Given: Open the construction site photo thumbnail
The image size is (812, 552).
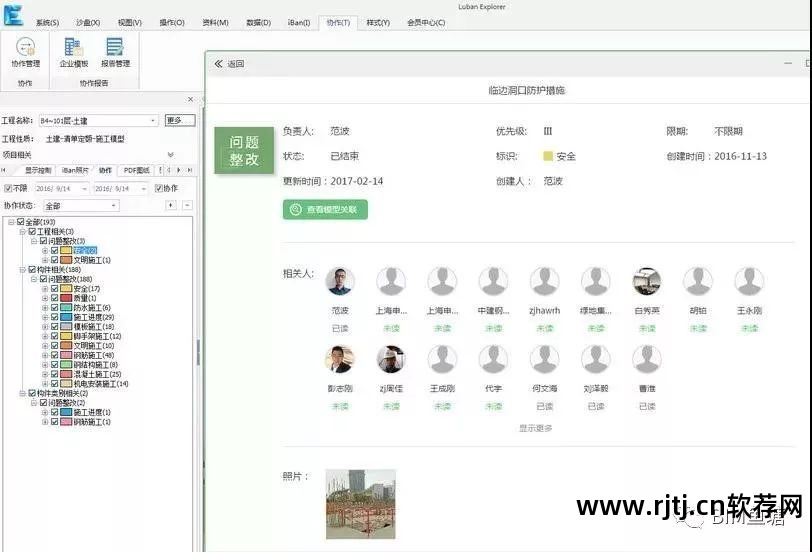Looking at the screenshot, I should click(x=360, y=504).
